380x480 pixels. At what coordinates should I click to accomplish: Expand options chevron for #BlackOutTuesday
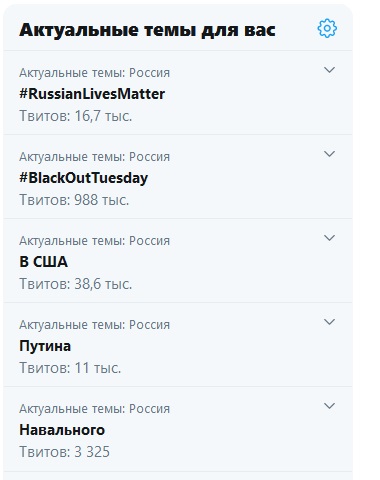click(329, 154)
